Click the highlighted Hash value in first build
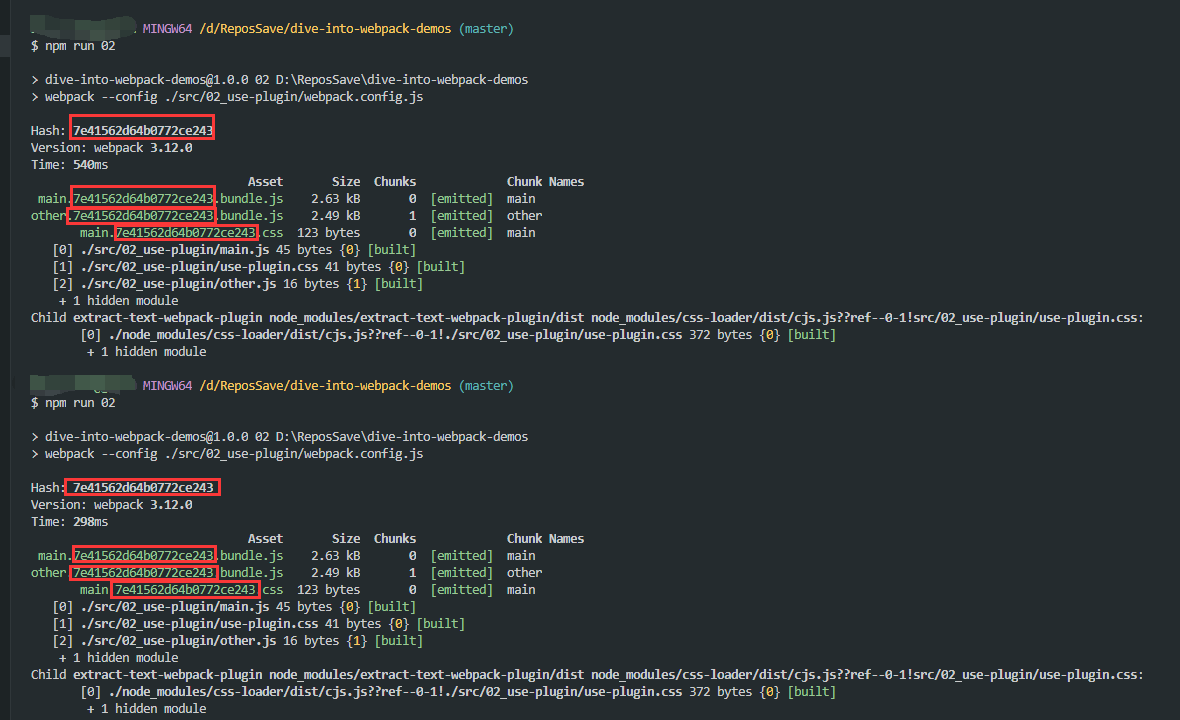 [x=142, y=131]
